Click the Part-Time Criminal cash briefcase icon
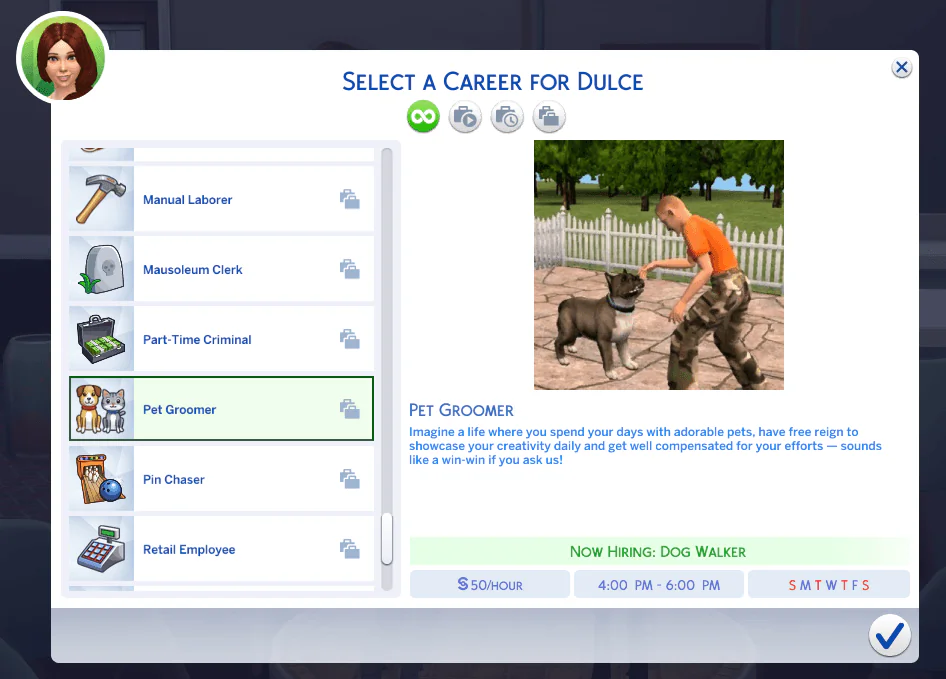946x679 pixels. pos(101,339)
